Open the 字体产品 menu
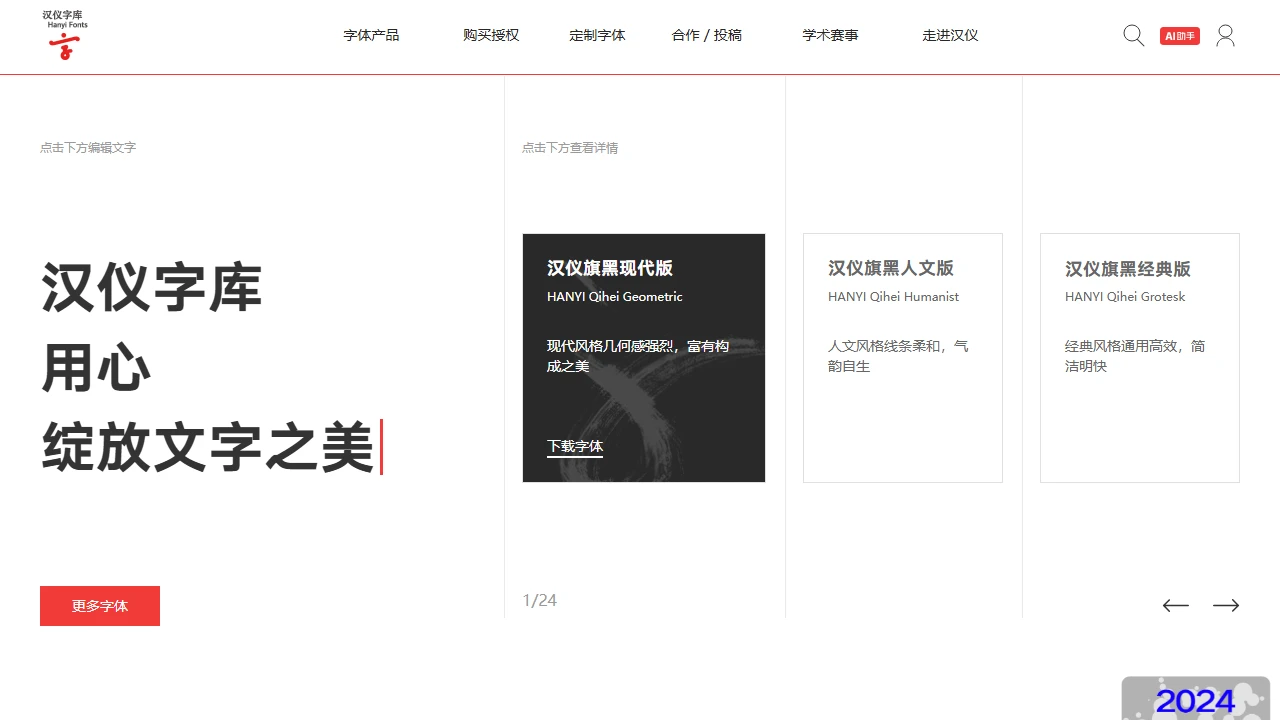 (x=371, y=34)
